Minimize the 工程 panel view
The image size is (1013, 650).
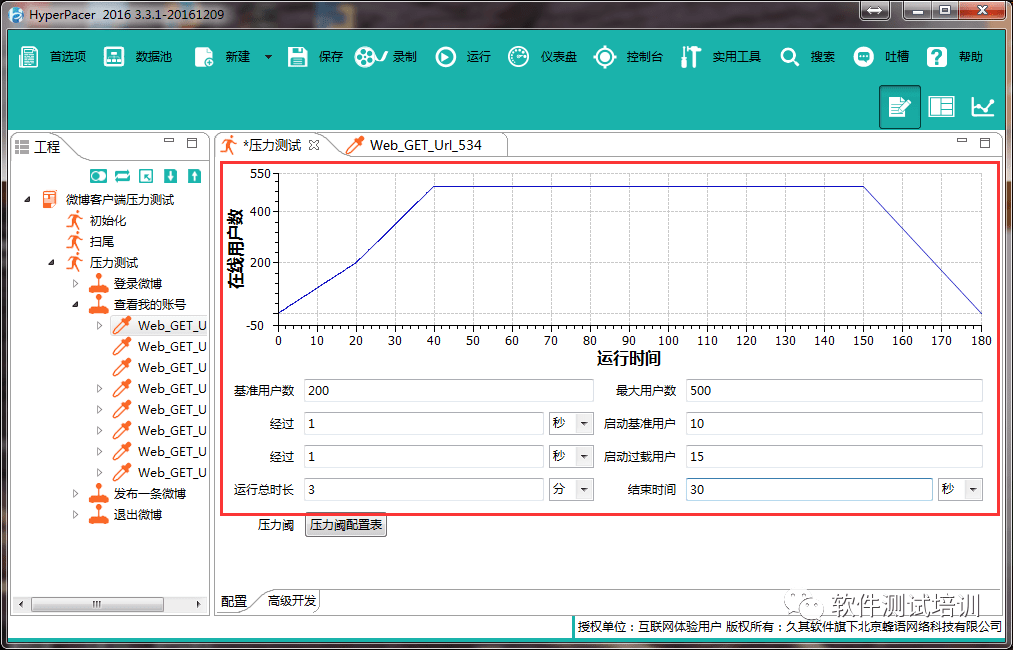tap(169, 142)
